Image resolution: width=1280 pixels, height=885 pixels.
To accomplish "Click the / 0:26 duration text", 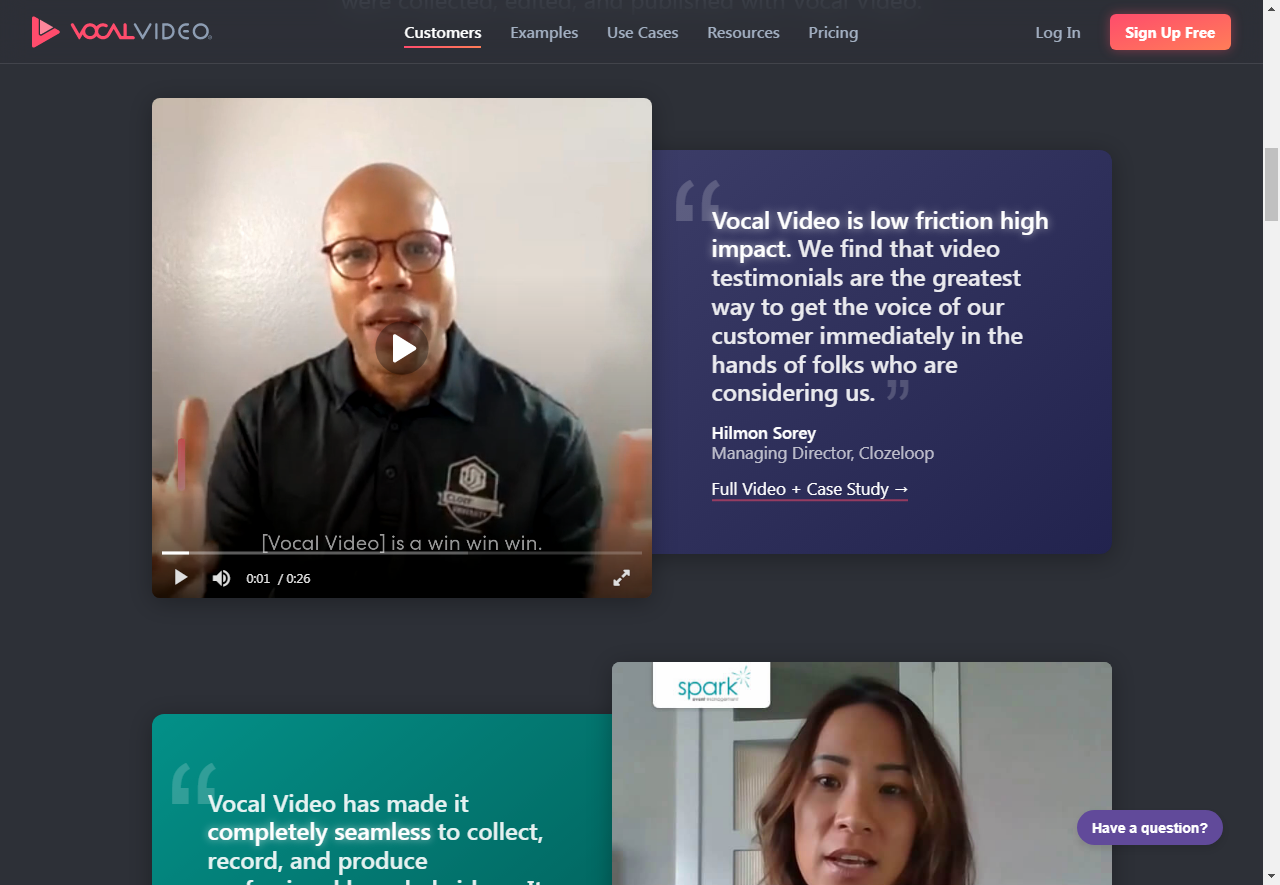I will pyautogui.click(x=294, y=578).
